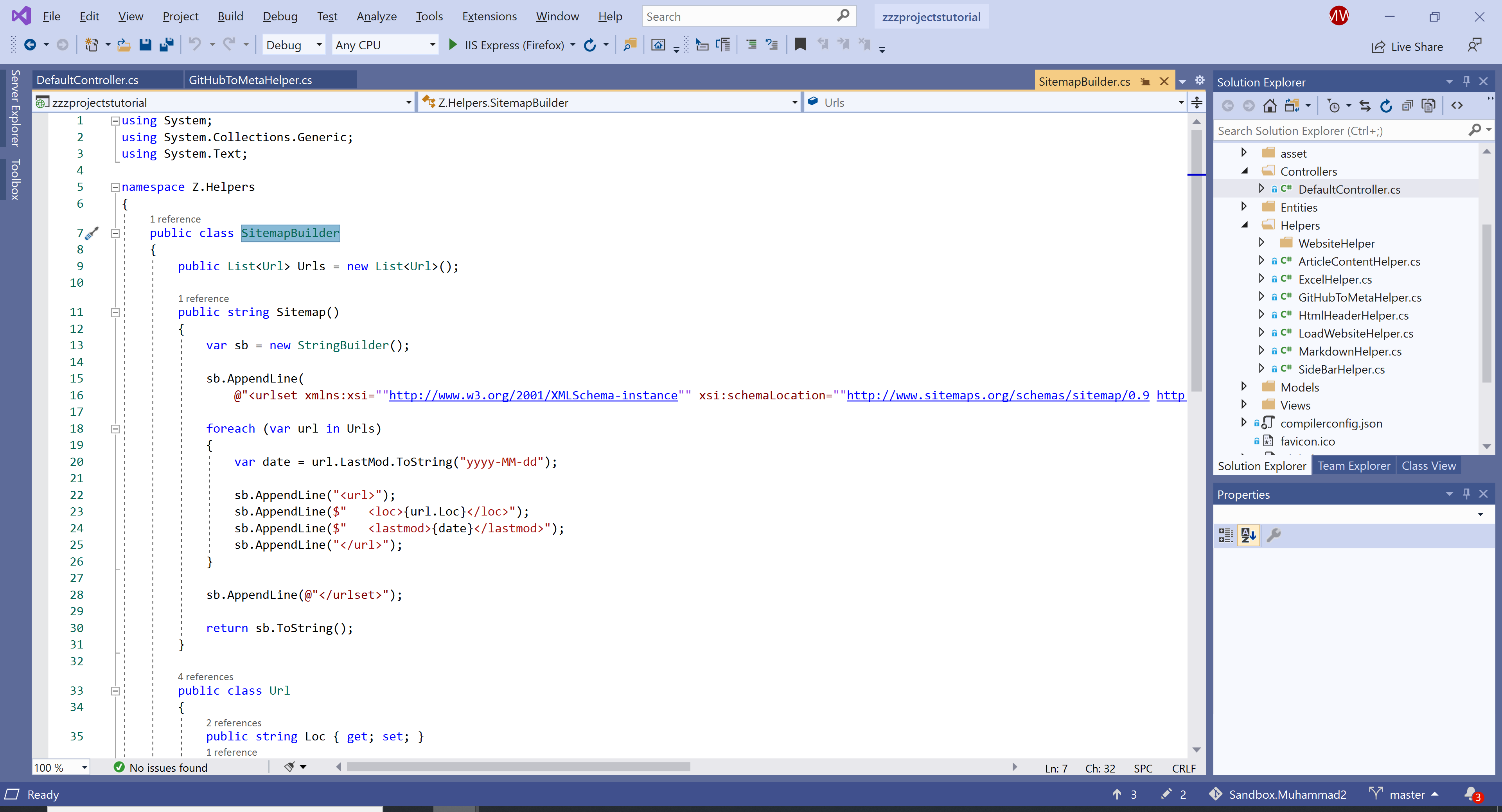Click Collapse All in Solution Explorer
This screenshot has height=812, width=1502.
pyautogui.click(x=1407, y=106)
